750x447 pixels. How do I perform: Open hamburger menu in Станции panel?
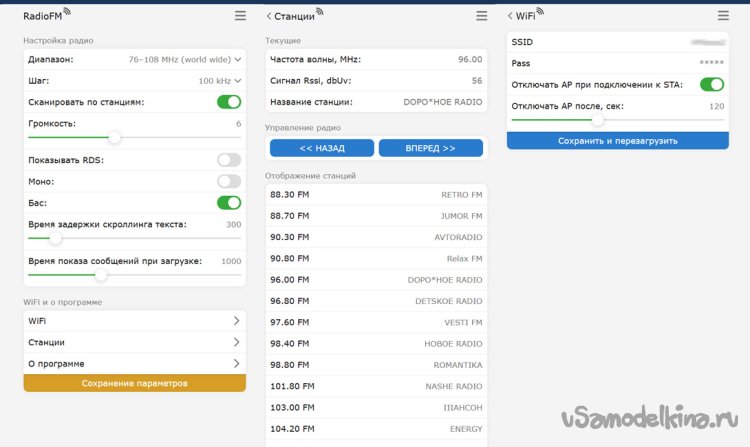click(x=482, y=16)
